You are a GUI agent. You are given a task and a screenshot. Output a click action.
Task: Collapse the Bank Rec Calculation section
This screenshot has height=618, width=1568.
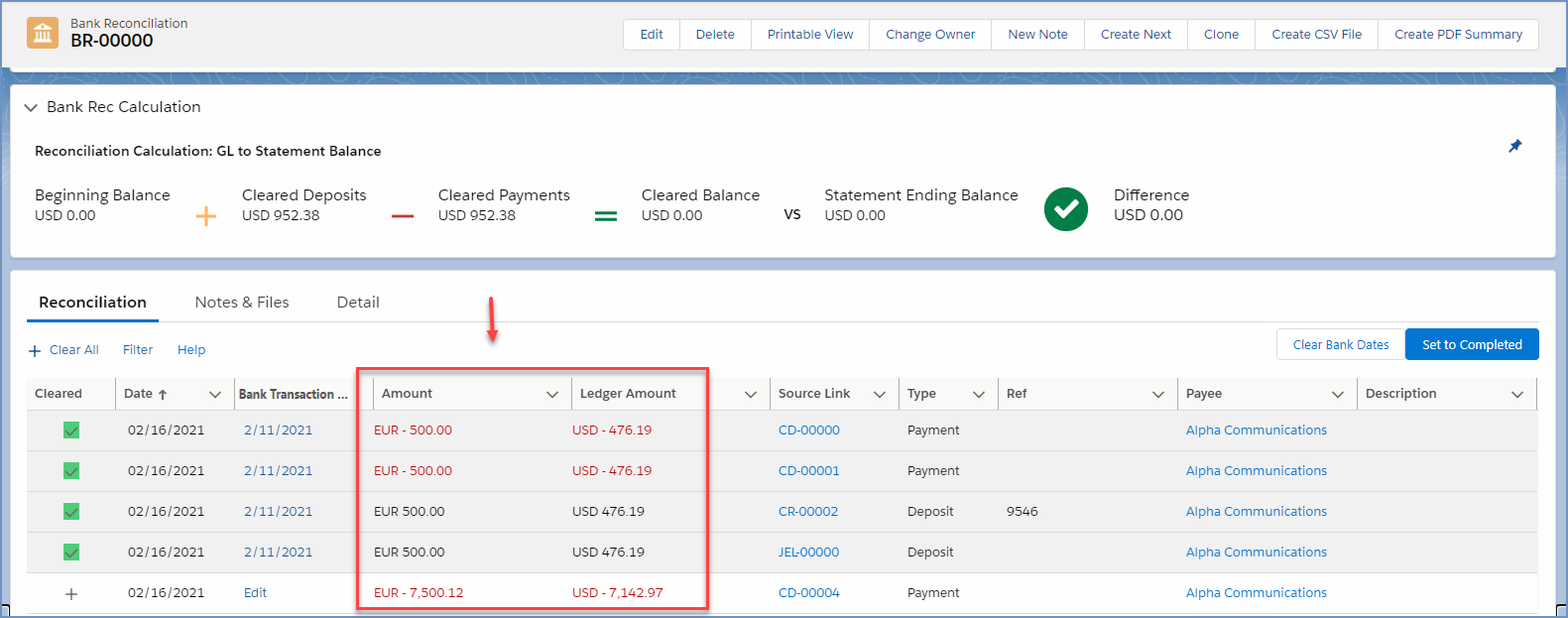pos(31,107)
